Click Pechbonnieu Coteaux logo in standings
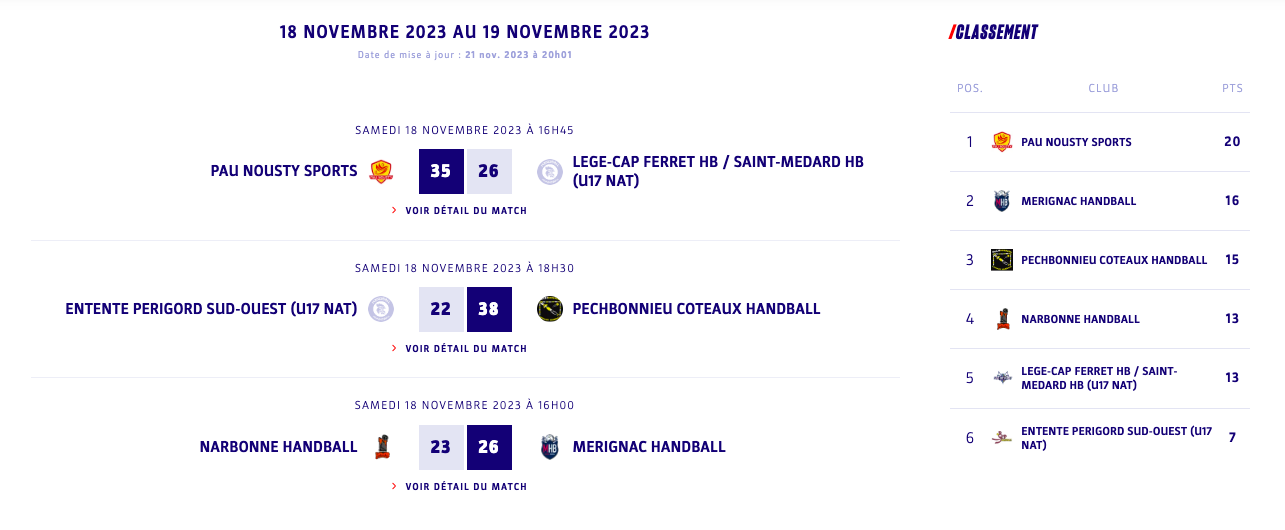 tap(1002, 260)
